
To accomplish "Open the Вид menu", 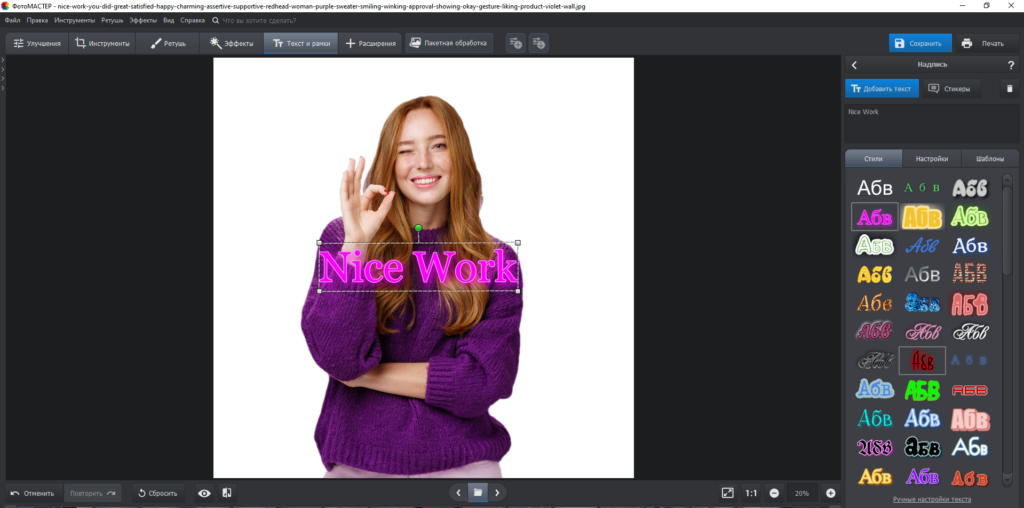I will pos(168,20).
